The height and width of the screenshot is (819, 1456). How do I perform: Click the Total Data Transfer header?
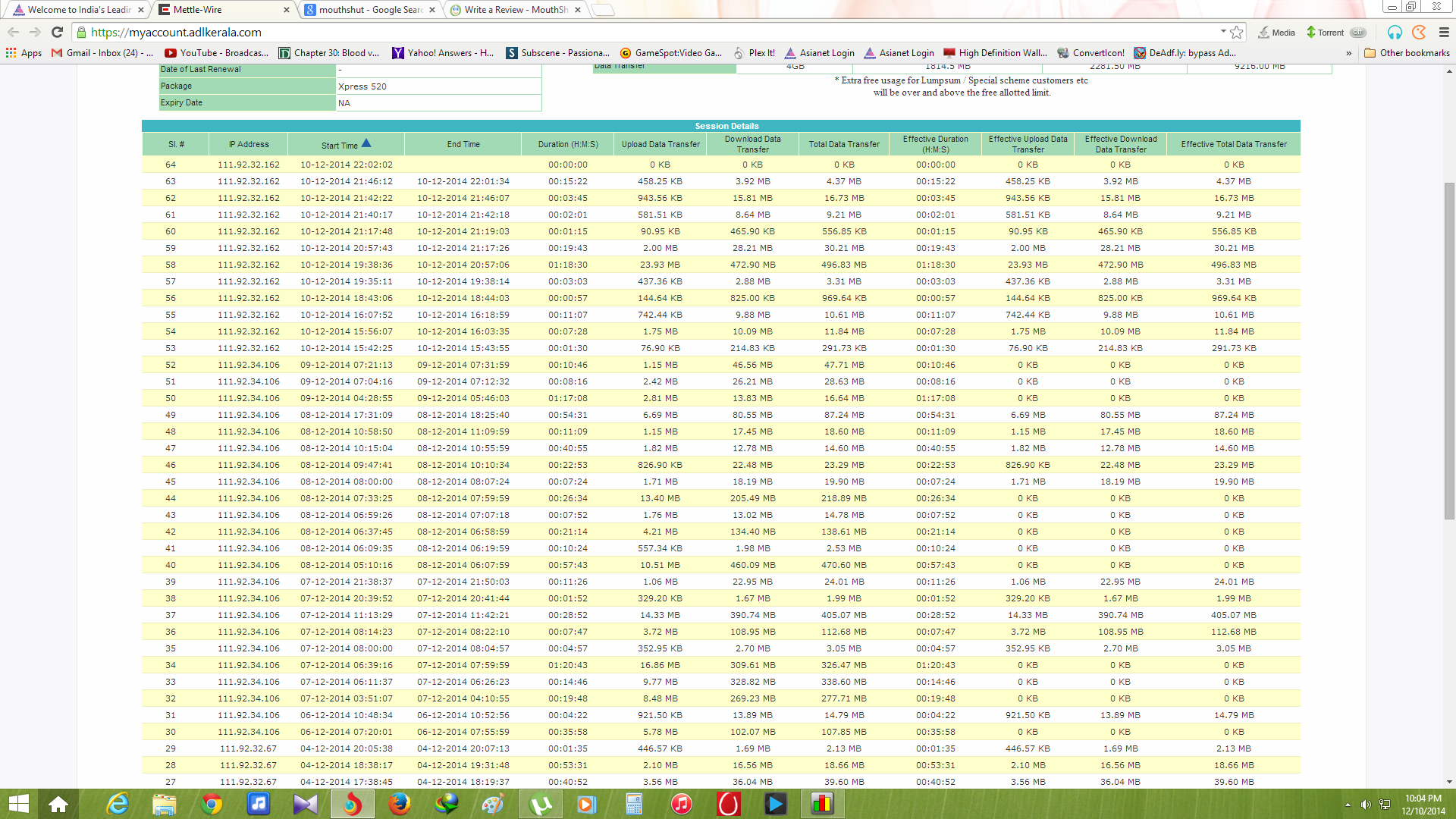(x=844, y=144)
